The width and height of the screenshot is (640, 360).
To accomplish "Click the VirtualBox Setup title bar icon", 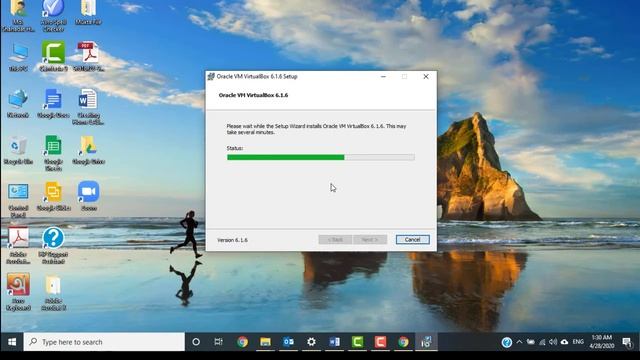I will pyautogui.click(x=211, y=76).
